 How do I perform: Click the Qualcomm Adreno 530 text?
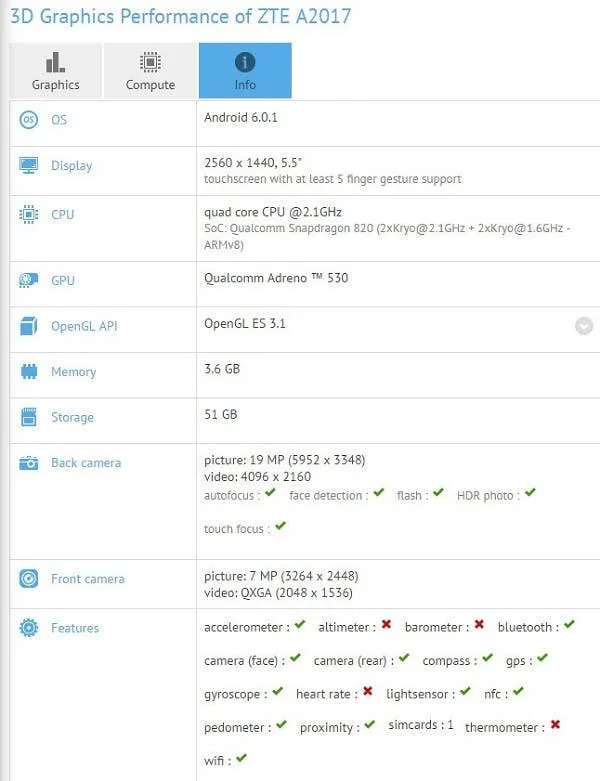coord(276,279)
